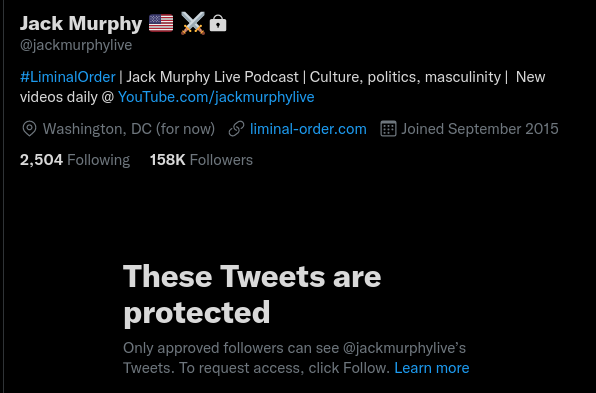Click the Jack Murphy Live Podcast bio text
Image resolution: width=596 pixels, height=393 pixels.
212,77
